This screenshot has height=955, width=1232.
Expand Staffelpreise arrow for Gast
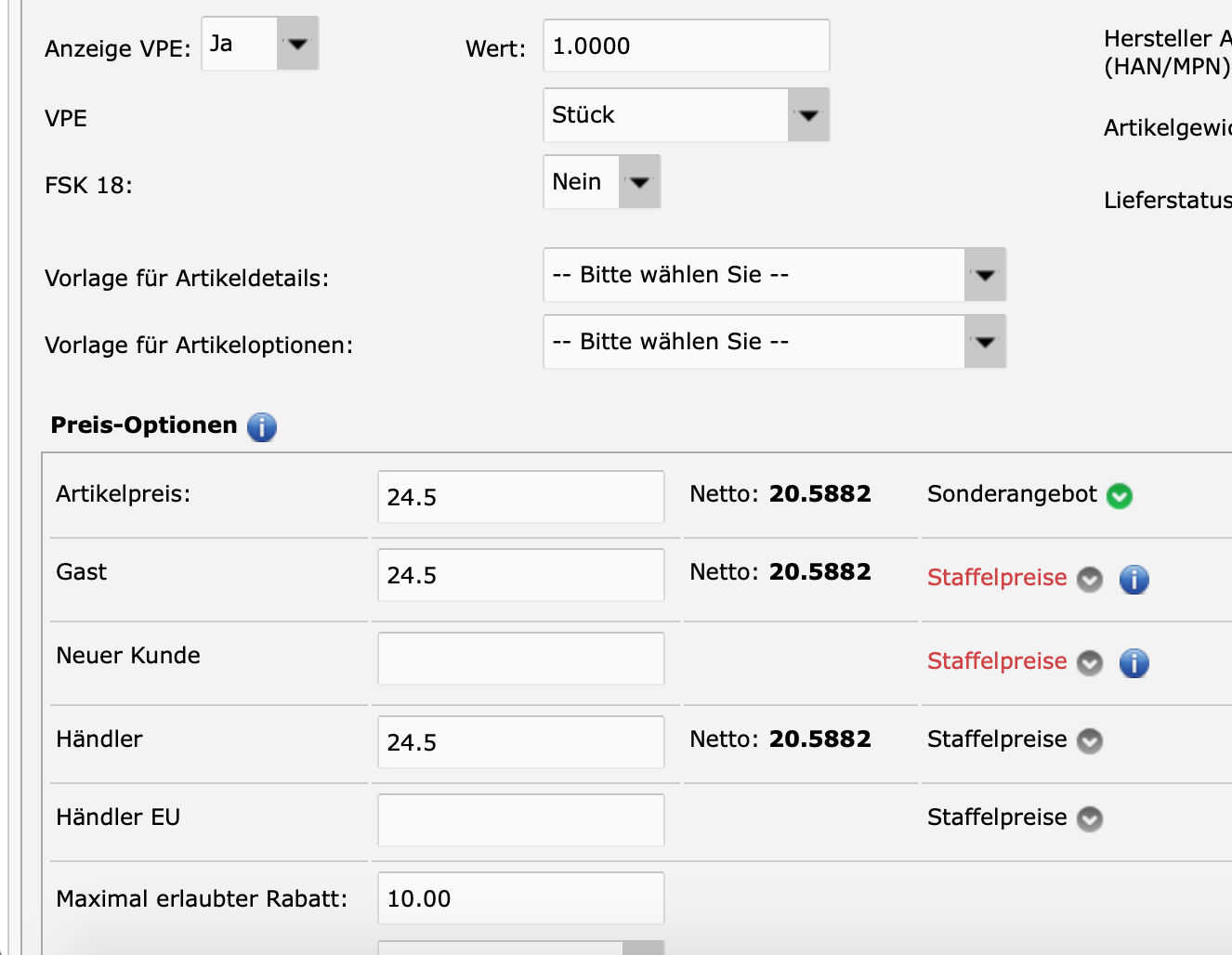pos(1089,580)
